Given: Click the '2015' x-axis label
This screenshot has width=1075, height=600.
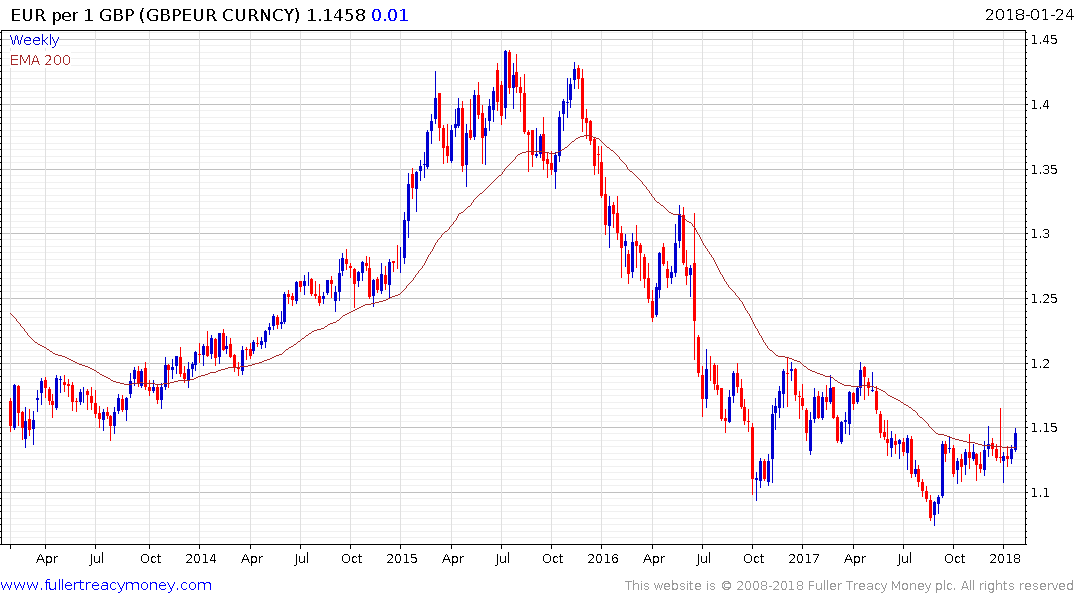Looking at the screenshot, I should (402, 558).
